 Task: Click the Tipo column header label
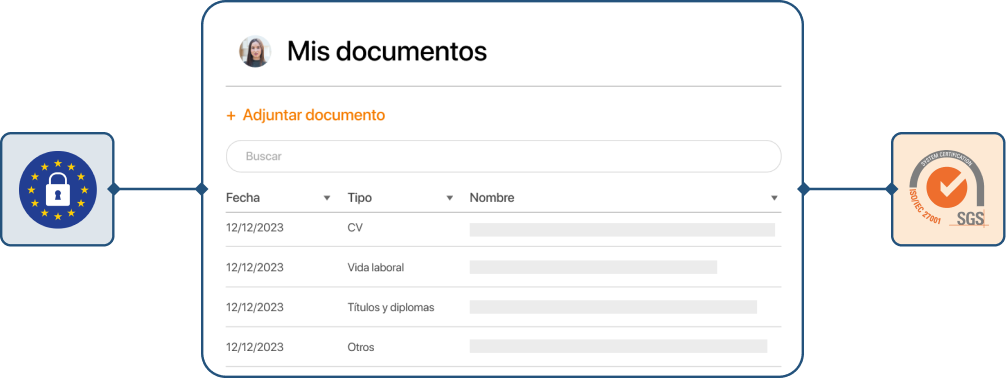tap(359, 198)
